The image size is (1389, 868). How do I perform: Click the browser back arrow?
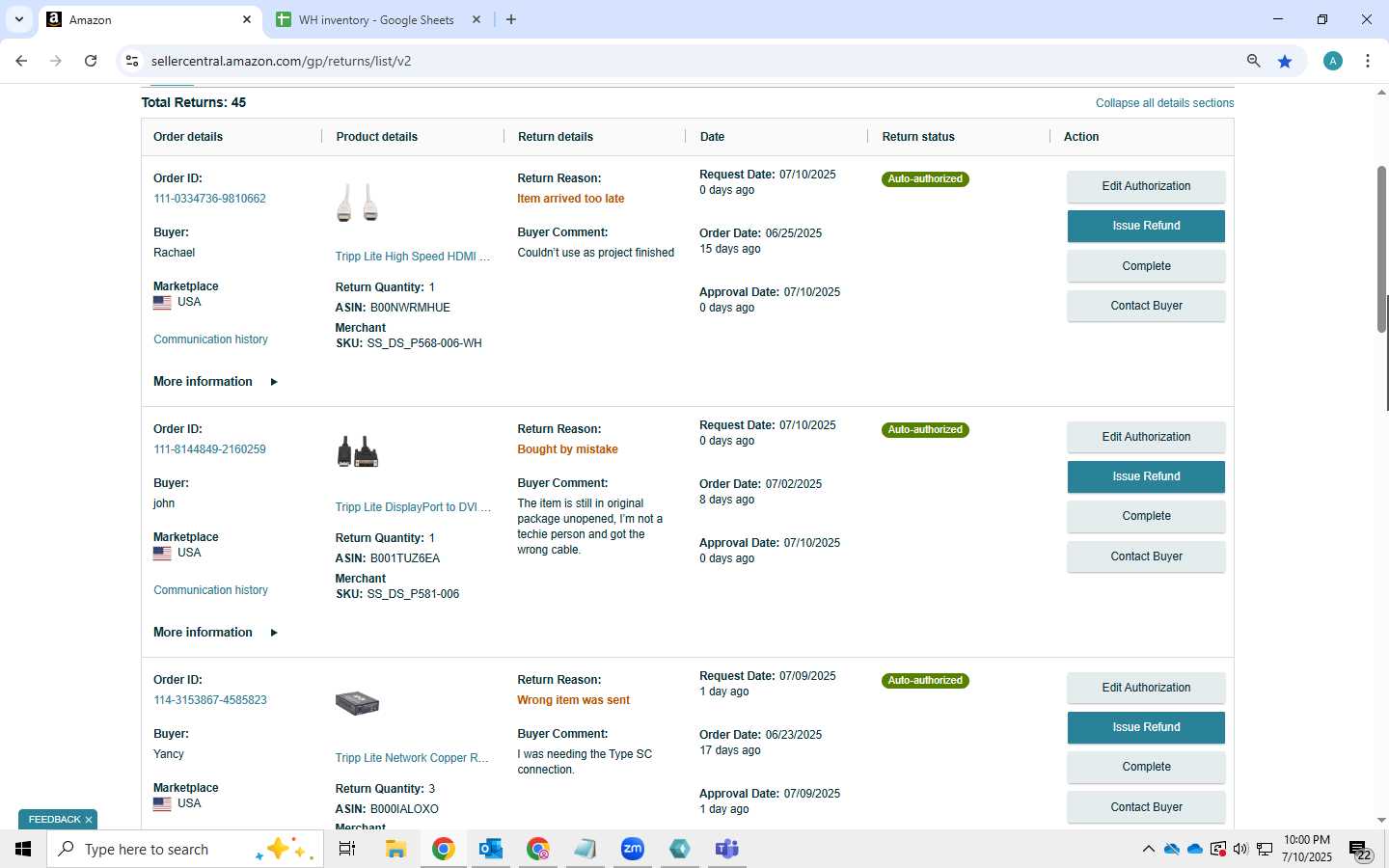[x=21, y=61]
